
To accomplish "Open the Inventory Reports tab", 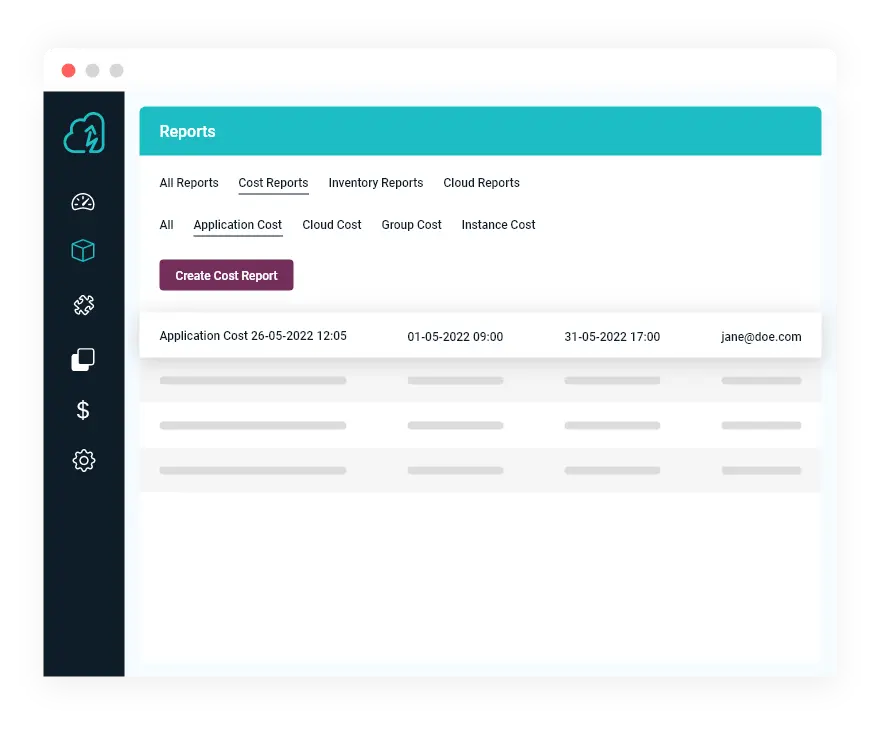I will [376, 183].
